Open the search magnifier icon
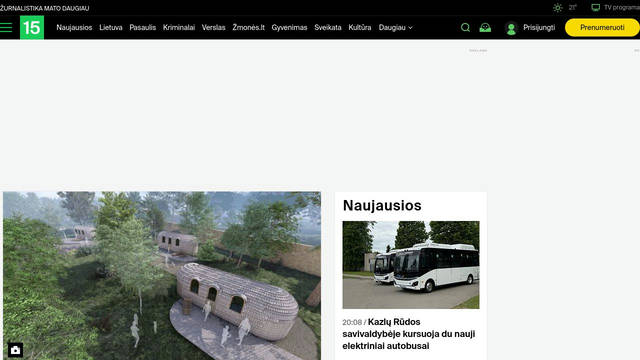The image size is (640, 360). (x=465, y=27)
